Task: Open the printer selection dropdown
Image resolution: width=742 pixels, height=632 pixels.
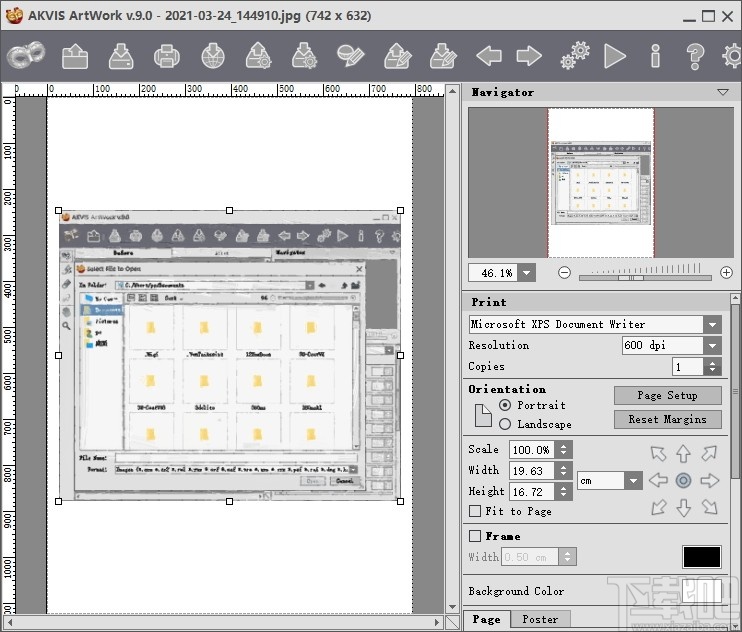Action: tap(712, 325)
